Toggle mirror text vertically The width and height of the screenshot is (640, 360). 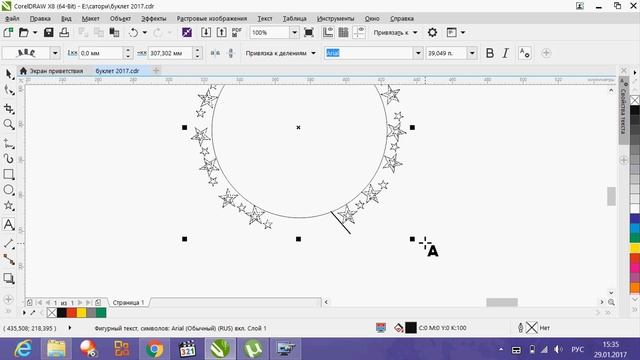(x=231, y=53)
